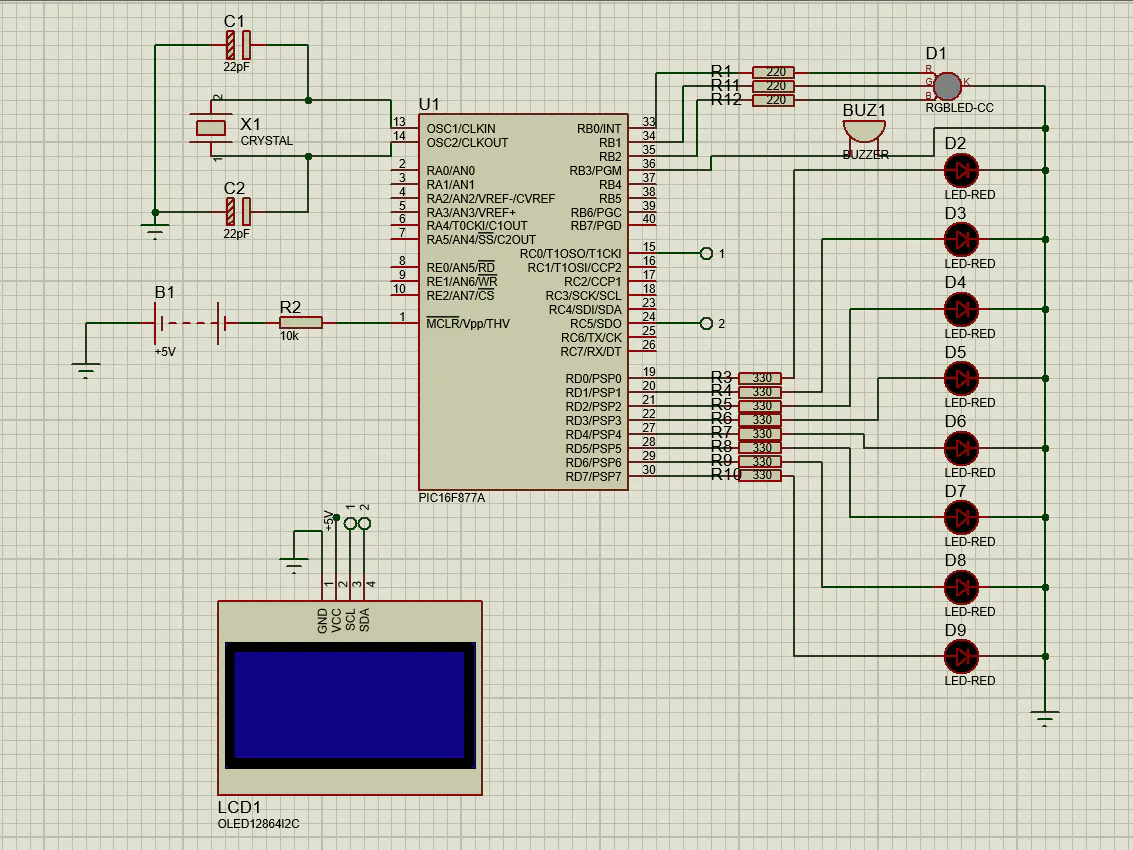
Task: Click the MCLR/Vpp/THV pin label
Action: point(468,324)
